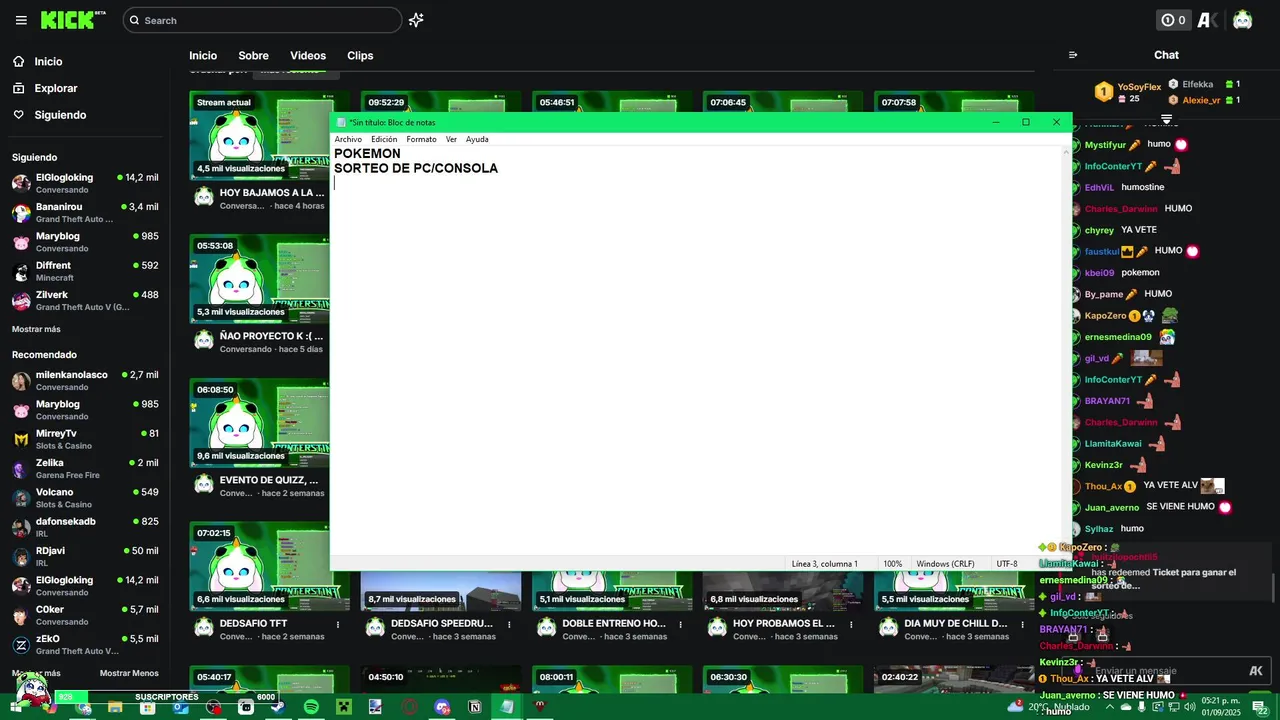The height and width of the screenshot is (720, 1280).
Task: Open the Windows notification center
Action: (x=1259, y=707)
